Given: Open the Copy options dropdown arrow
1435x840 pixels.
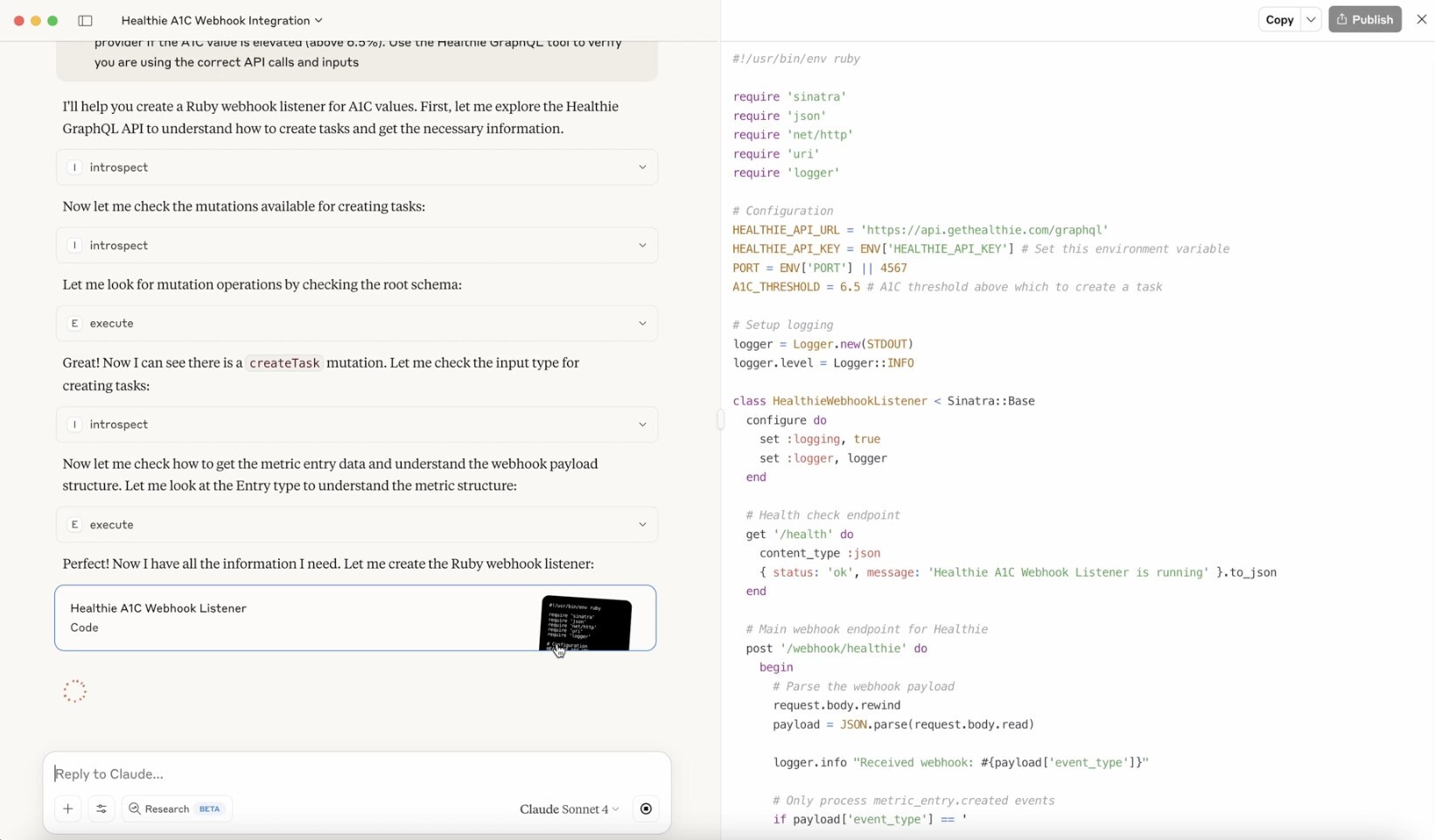Looking at the screenshot, I should pyautogui.click(x=1311, y=19).
